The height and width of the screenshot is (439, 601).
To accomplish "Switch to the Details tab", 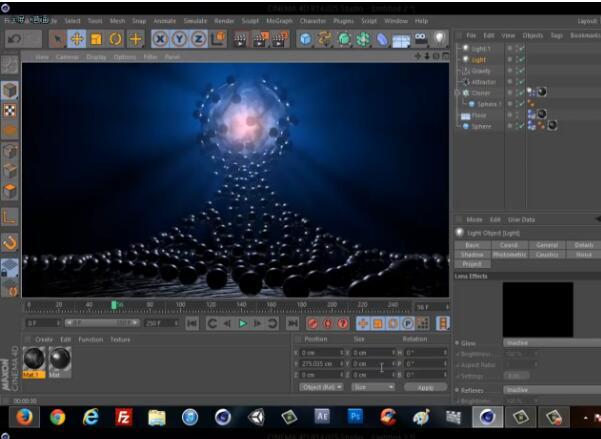I will [584, 245].
